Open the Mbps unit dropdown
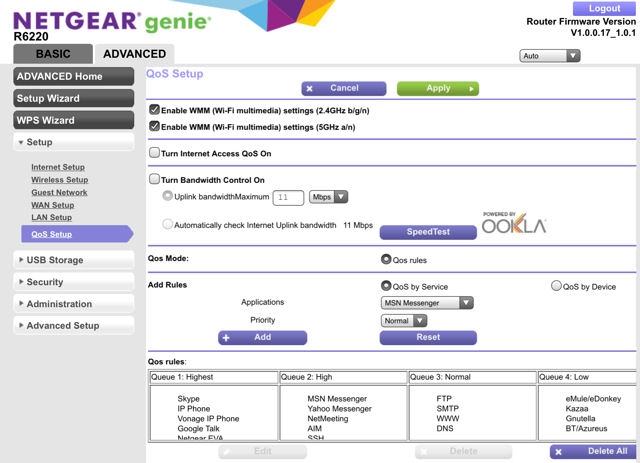This screenshot has width=640, height=463. (x=329, y=197)
